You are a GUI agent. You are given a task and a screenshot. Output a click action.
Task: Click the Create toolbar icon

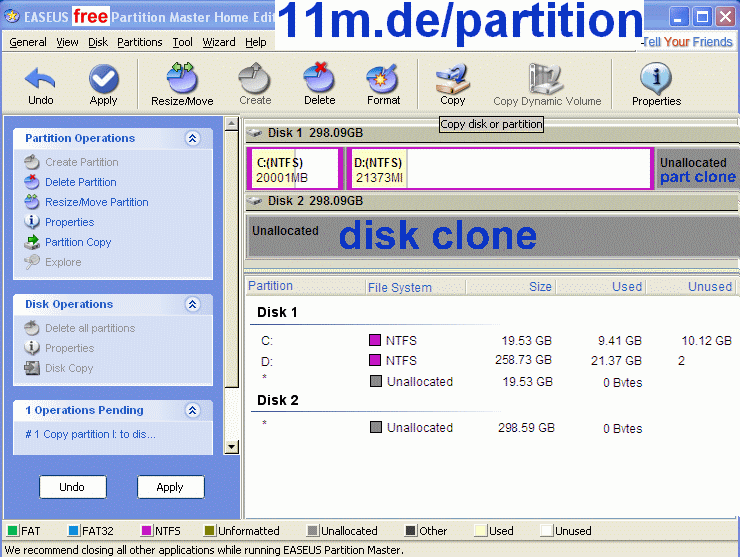click(255, 77)
